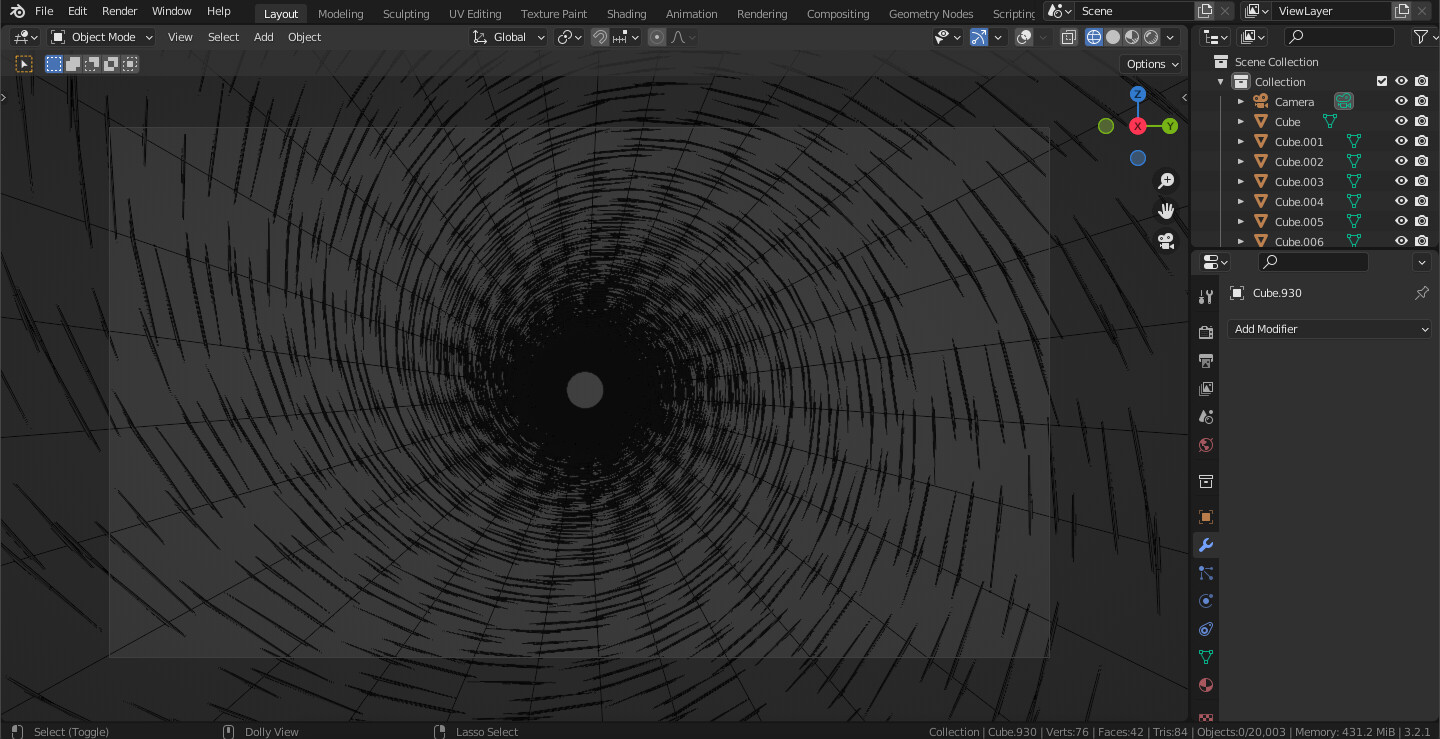The image size is (1440, 739).
Task: Open the viewport Options popover
Action: [1150, 63]
